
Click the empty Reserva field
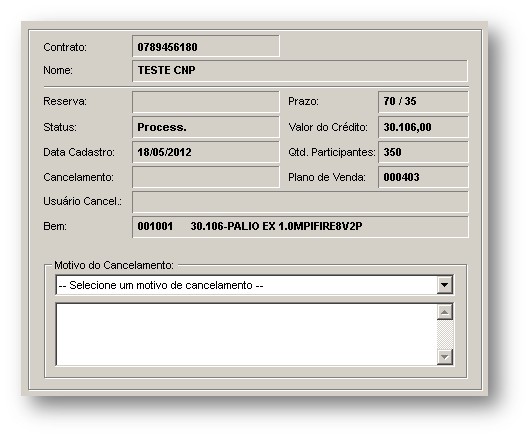(206, 101)
